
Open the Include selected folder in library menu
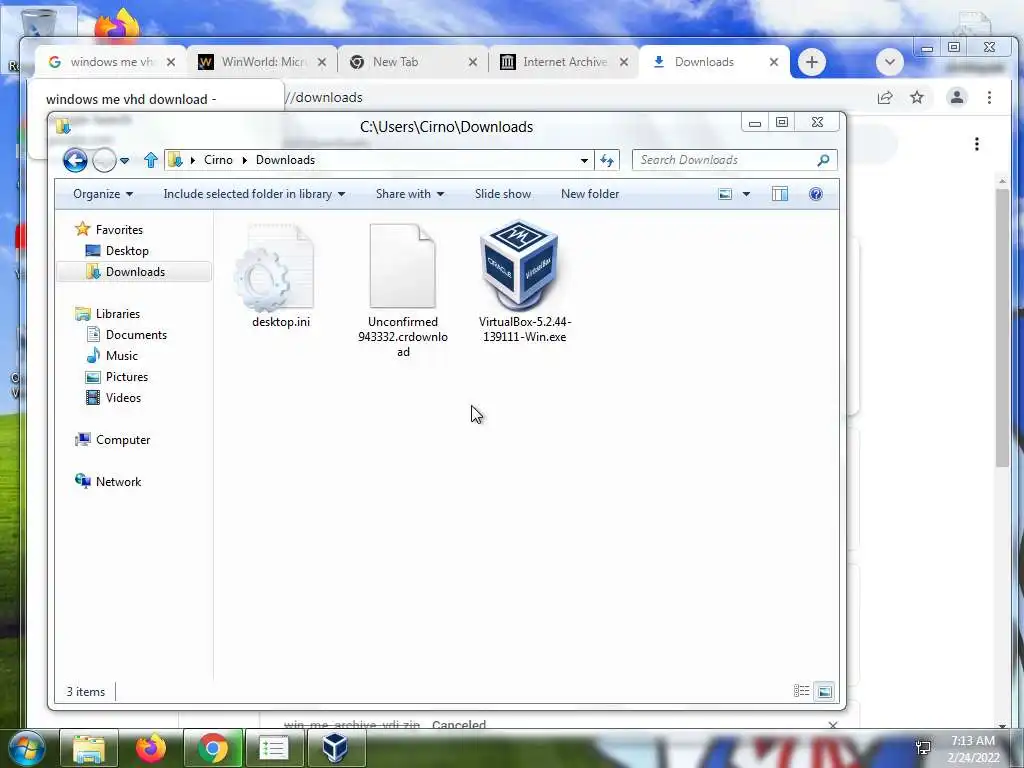254,194
